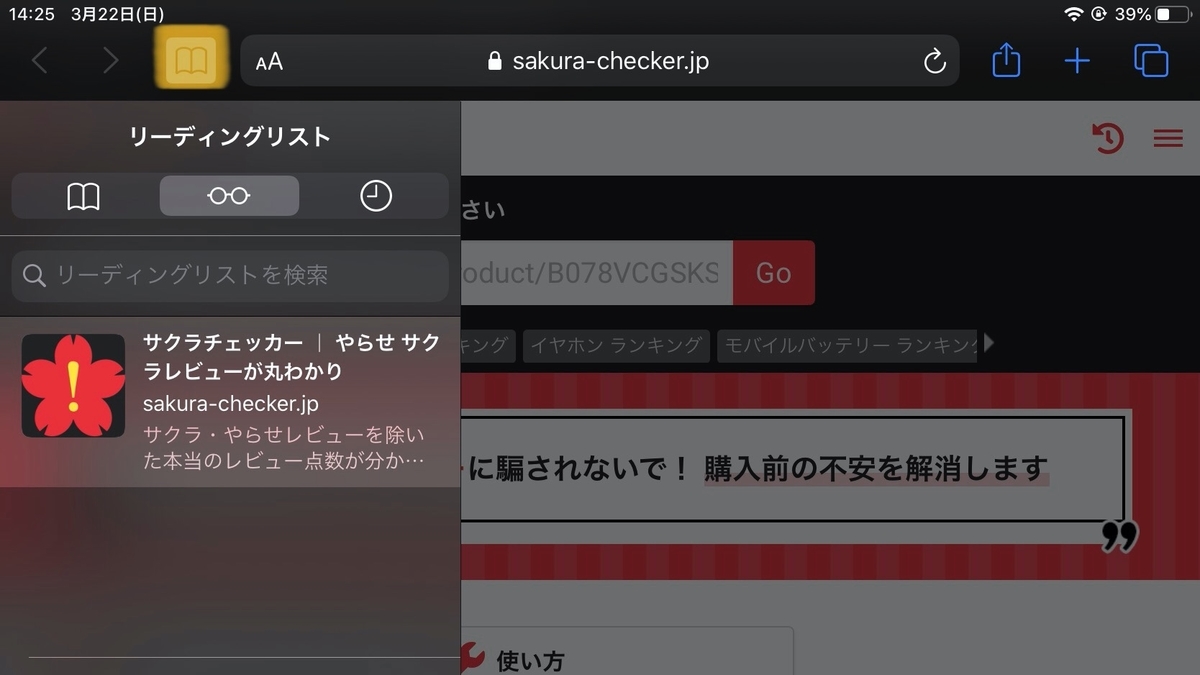Open the search icon in Reading List search
Image resolution: width=1200 pixels, height=675 pixels.
[x=33, y=276]
